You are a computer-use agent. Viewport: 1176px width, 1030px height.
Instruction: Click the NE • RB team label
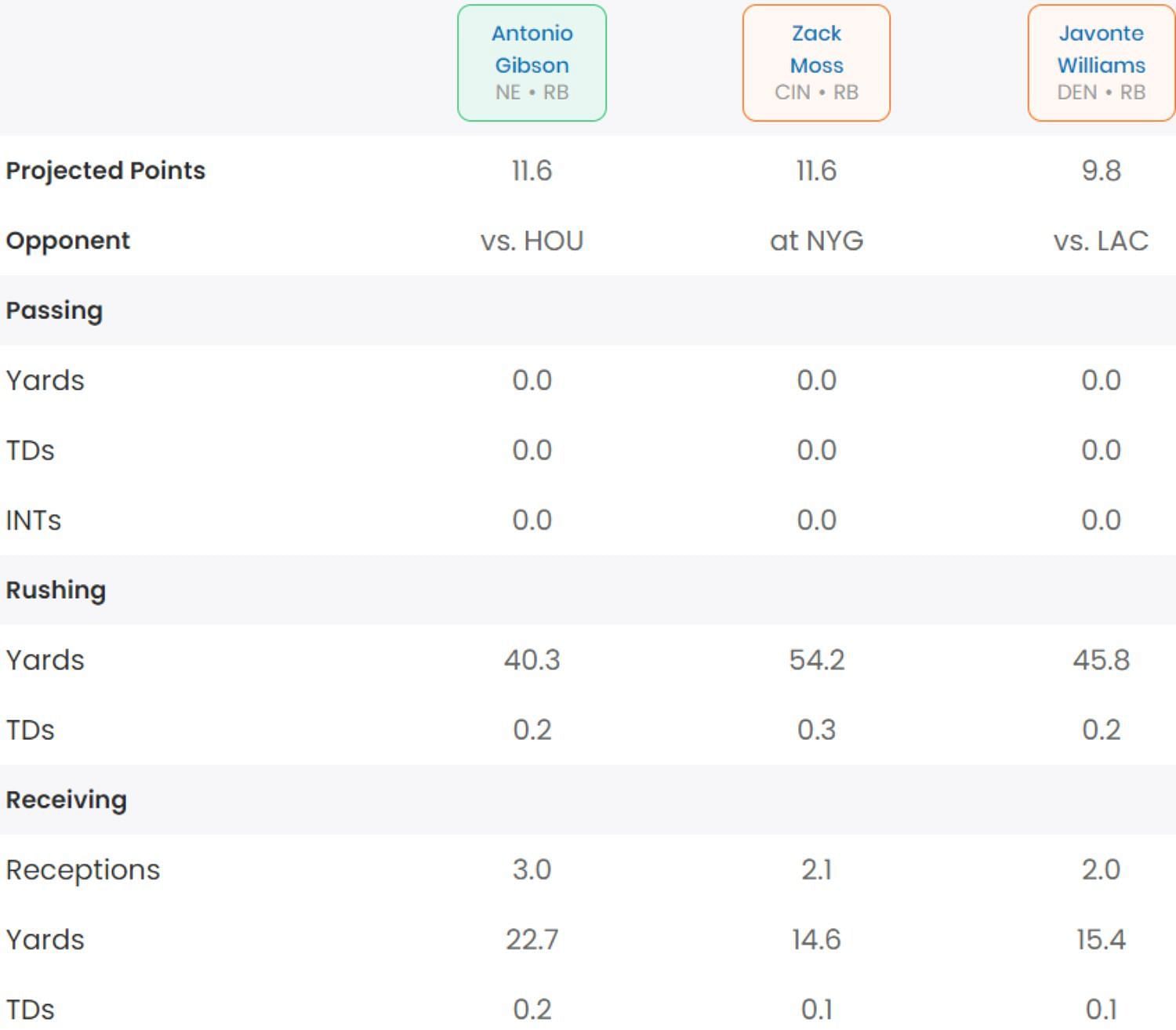pyautogui.click(x=532, y=92)
